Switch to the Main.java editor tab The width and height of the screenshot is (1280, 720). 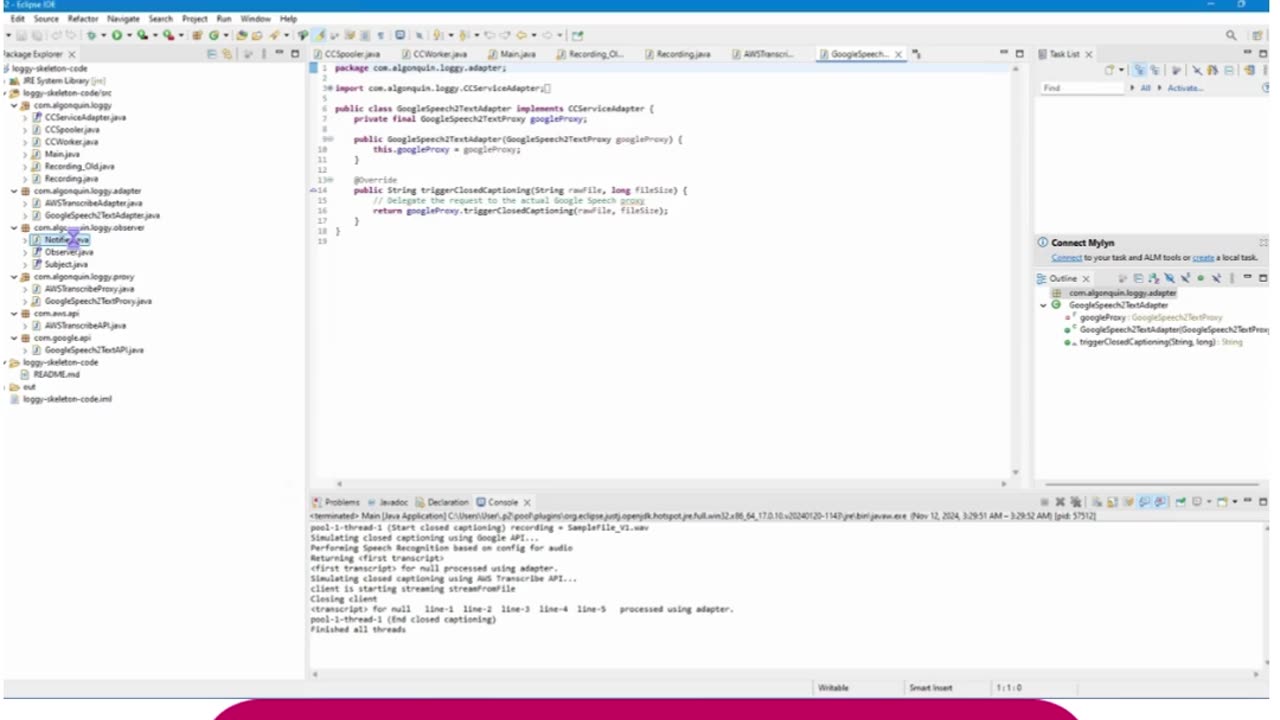click(x=512, y=54)
